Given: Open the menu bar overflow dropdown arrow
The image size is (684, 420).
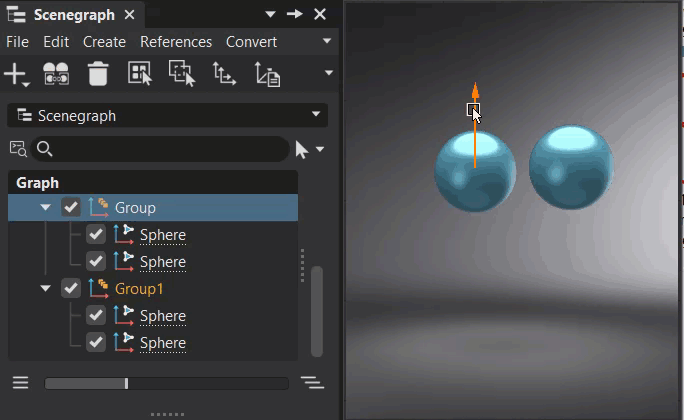Looking at the screenshot, I should click(327, 41).
